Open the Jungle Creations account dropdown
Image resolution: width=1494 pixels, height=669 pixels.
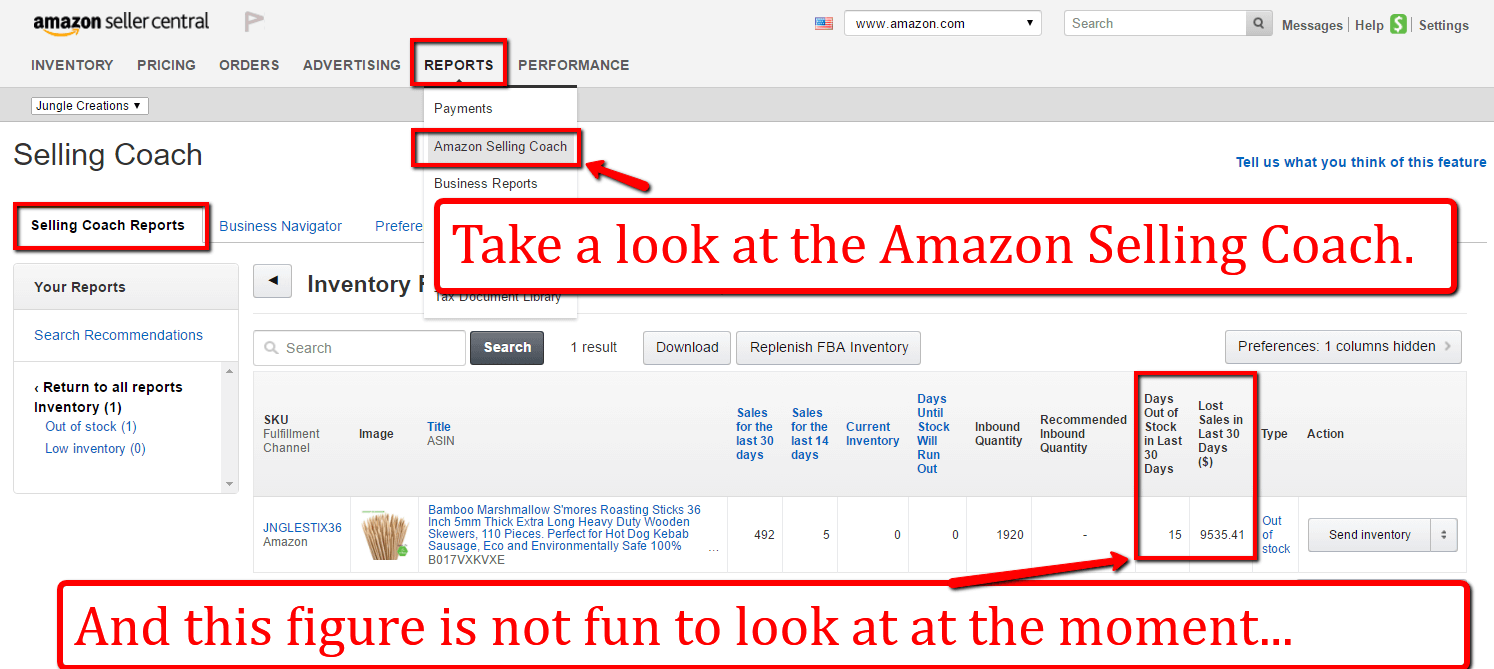89,105
